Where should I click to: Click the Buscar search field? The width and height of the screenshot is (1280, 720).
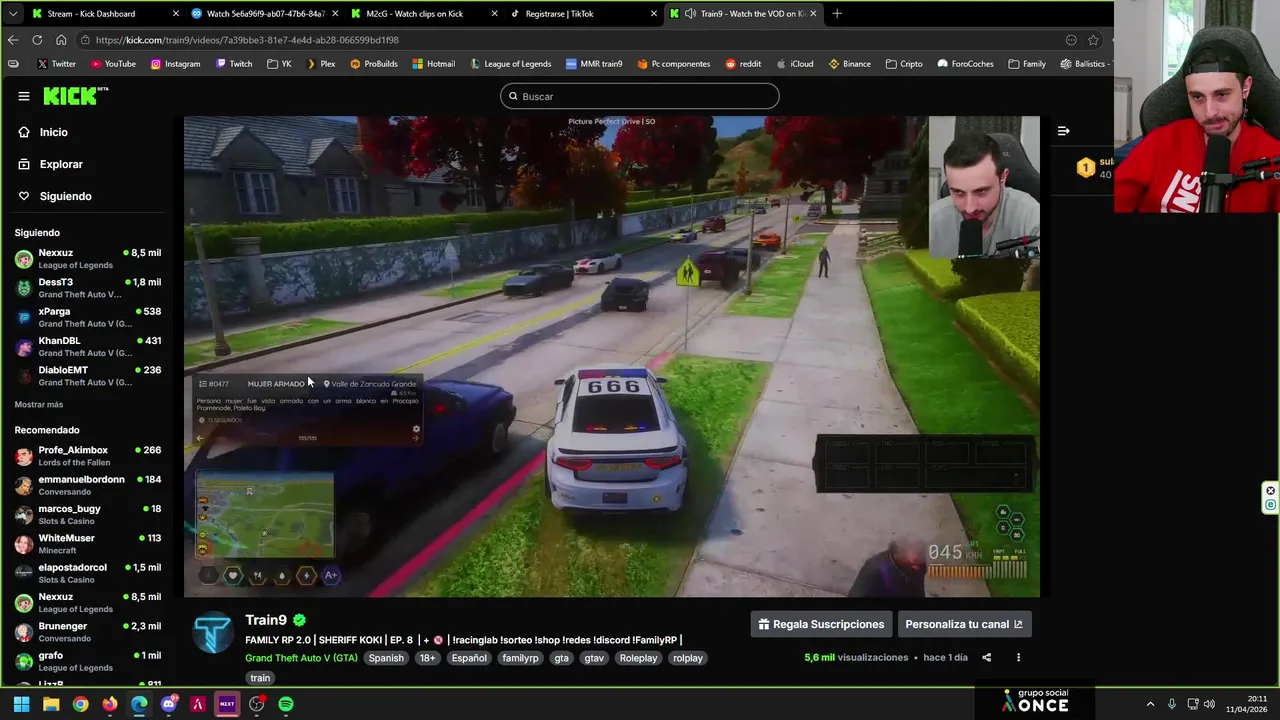coord(640,96)
